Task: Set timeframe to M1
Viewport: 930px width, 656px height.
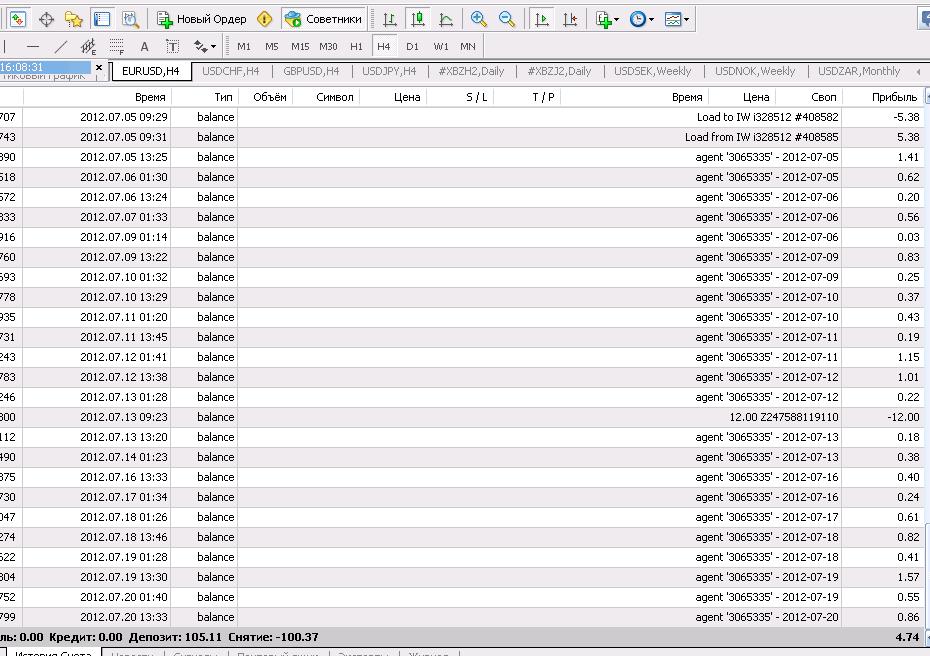Action: 244,46
